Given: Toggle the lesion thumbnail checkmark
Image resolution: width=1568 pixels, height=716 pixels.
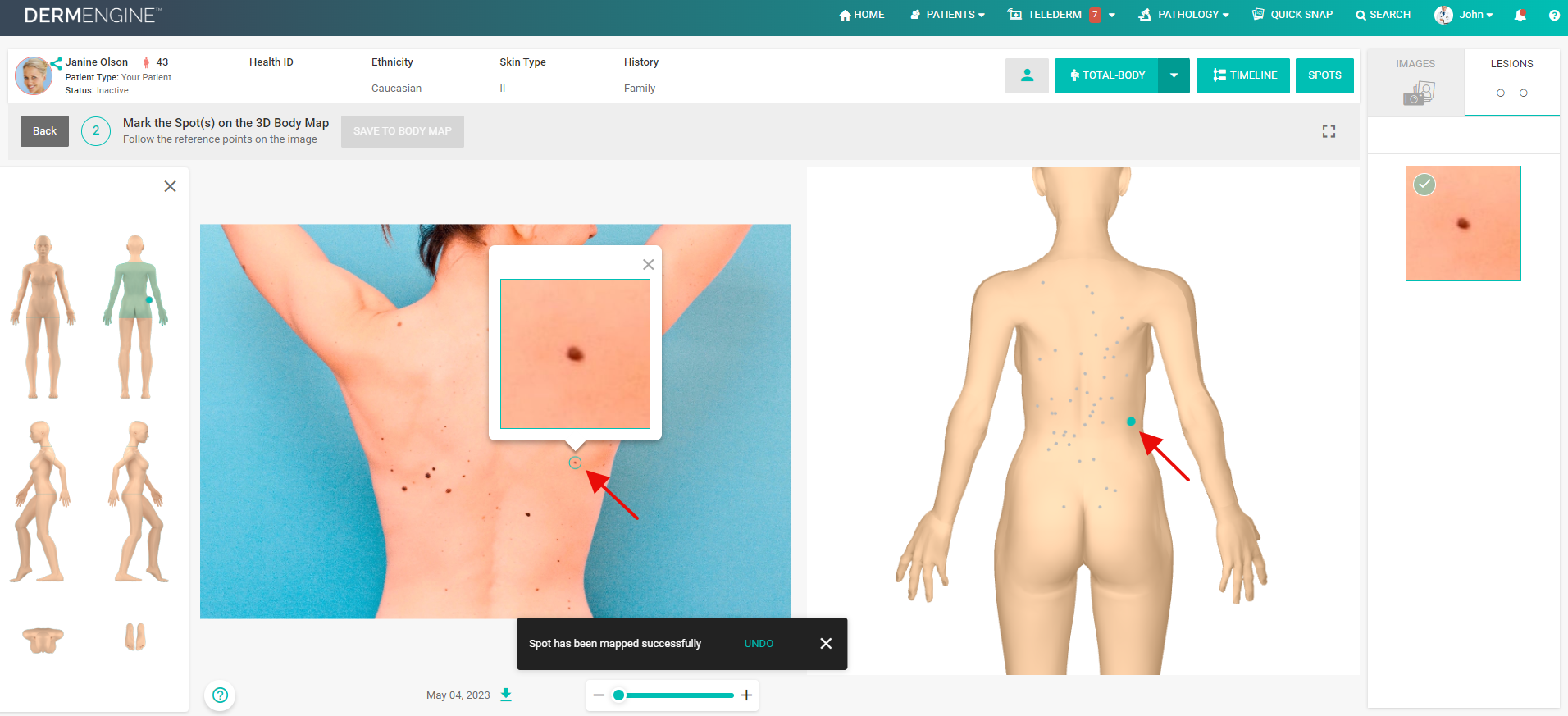Looking at the screenshot, I should point(1424,185).
